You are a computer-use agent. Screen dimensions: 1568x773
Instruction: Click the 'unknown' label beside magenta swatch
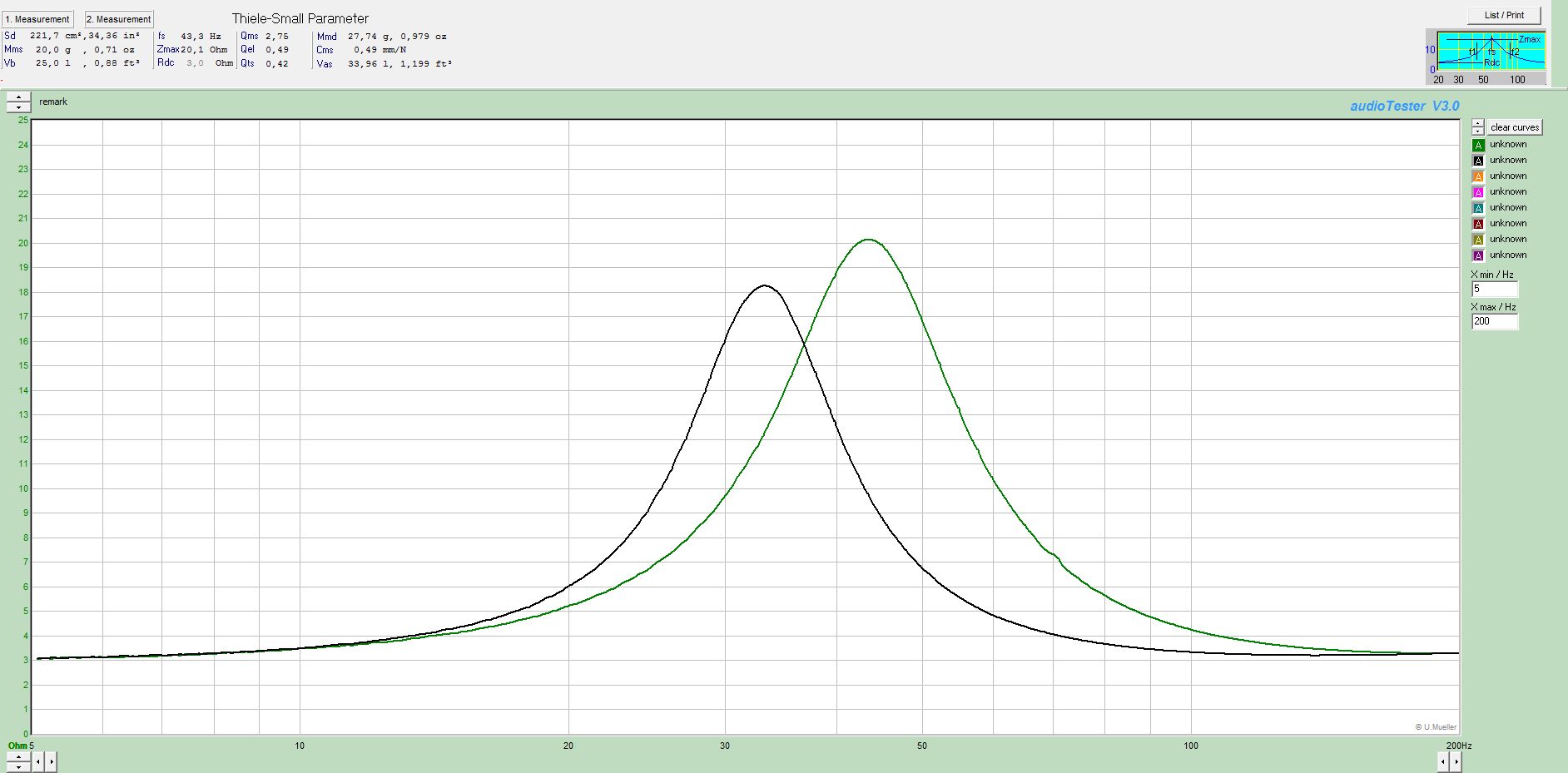[x=1508, y=191]
